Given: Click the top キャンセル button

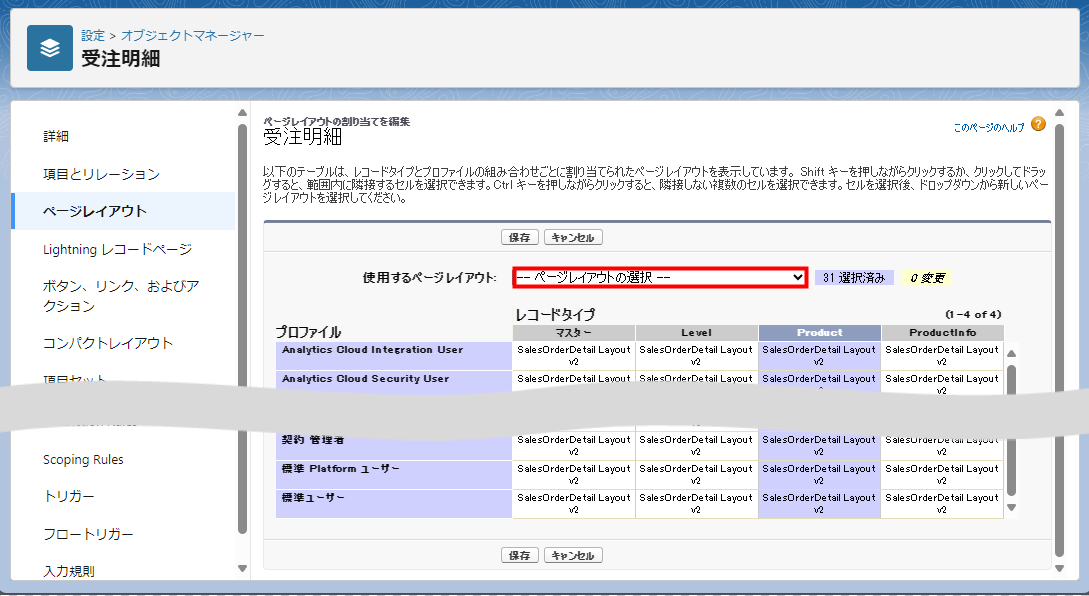Looking at the screenshot, I should (x=573, y=238).
